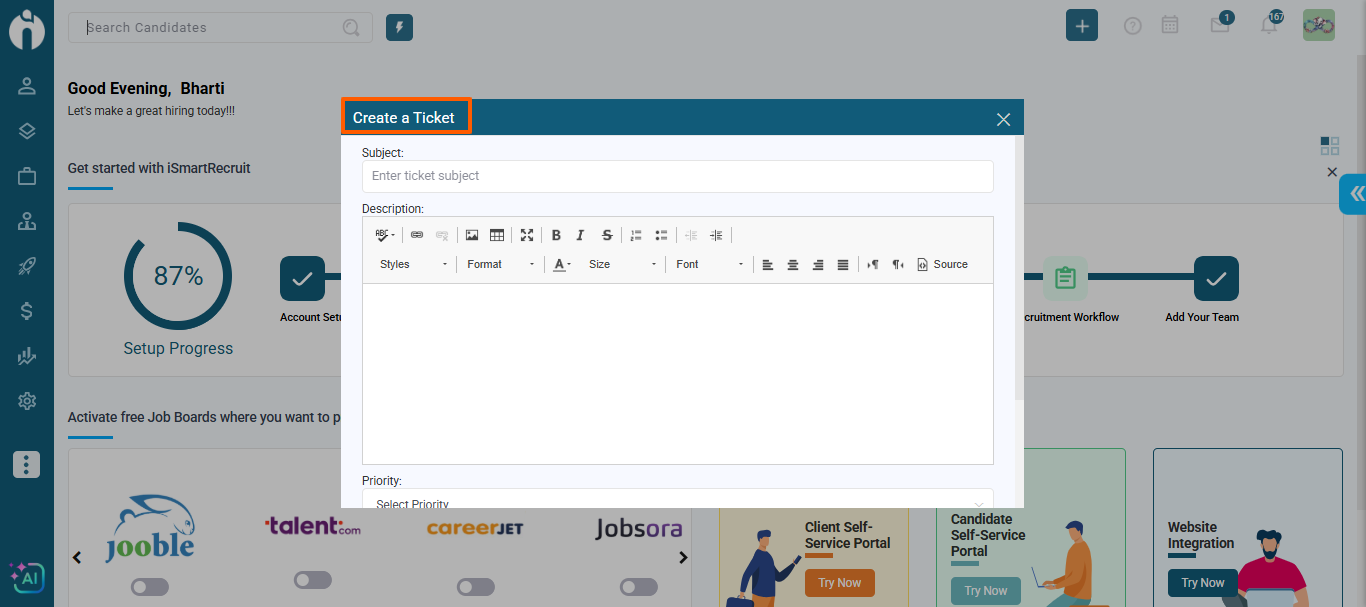1366x607 pixels.
Task: Open the Font dropdown in editor
Action: [x=709, y=265]
